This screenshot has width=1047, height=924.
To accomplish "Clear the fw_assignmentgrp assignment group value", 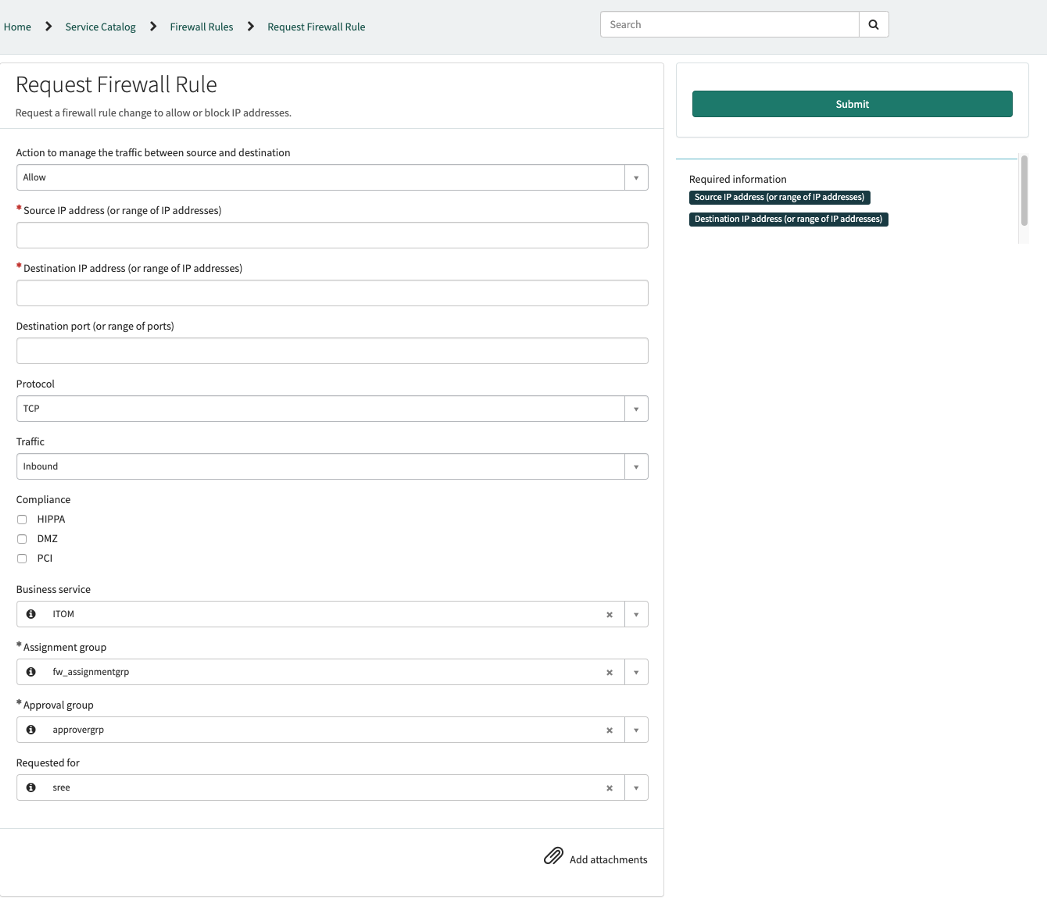I will (609, 672).
